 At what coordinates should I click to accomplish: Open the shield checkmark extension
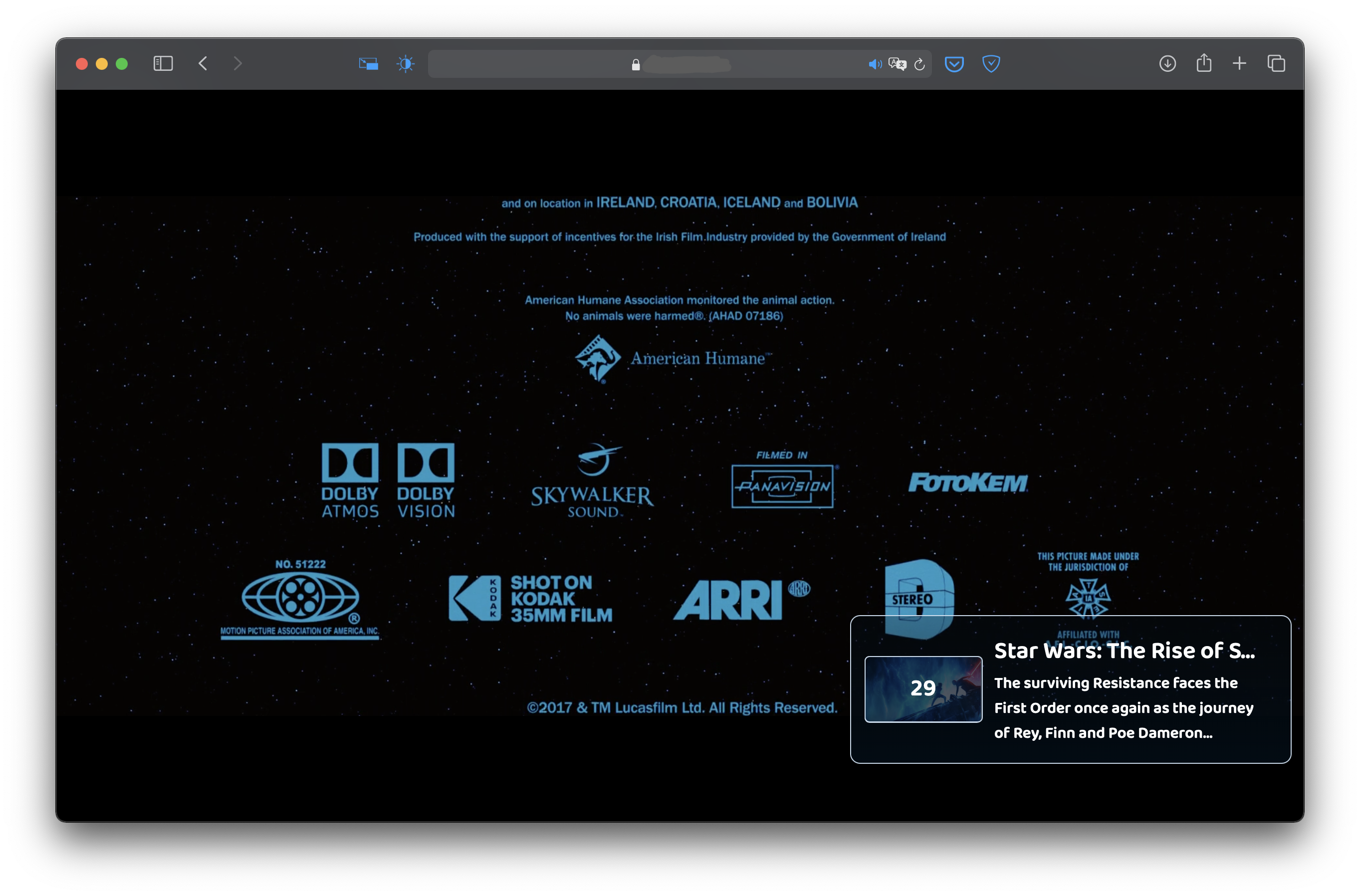(x=991, y=63)
